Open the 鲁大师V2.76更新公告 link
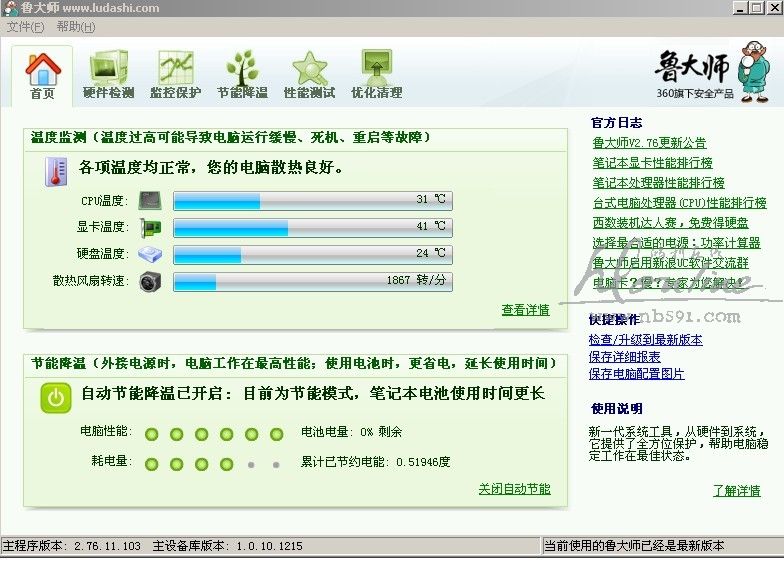Screen dimensions: 784x562 click(649, 143)
